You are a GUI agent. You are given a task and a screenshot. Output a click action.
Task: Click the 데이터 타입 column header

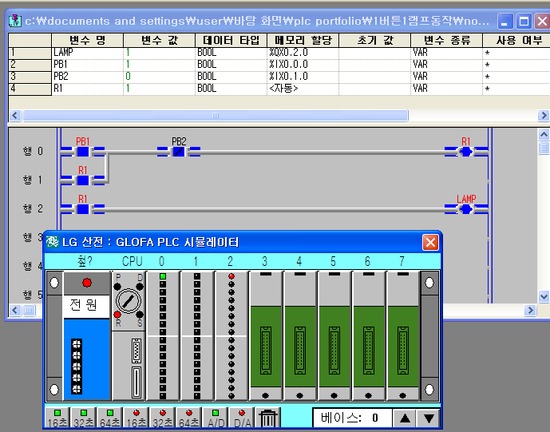231,40
